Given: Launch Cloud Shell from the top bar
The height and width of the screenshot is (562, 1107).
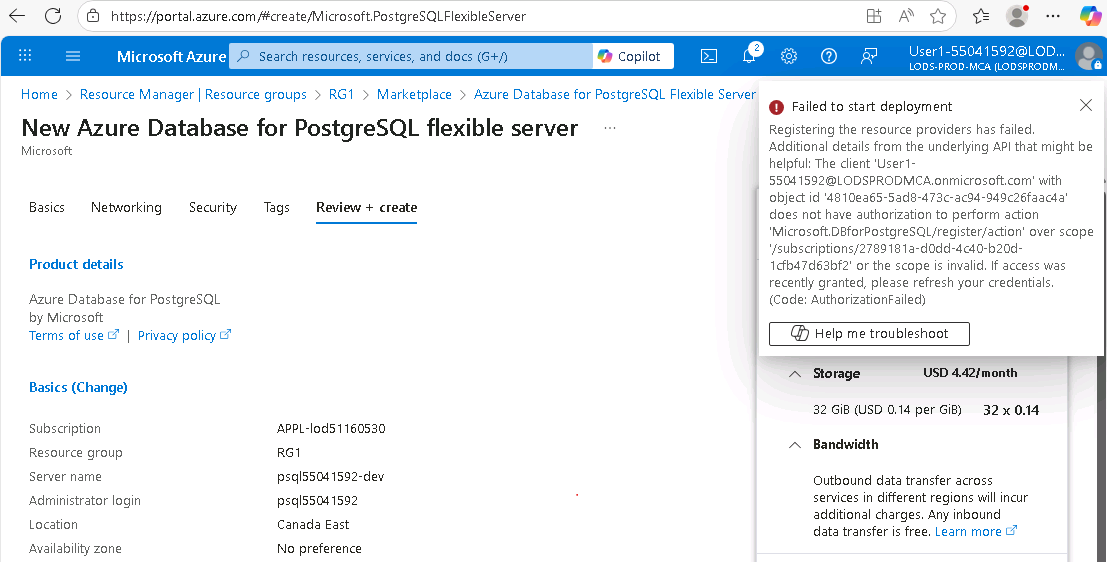Looking at the screenshot, I should coord(709,56).
